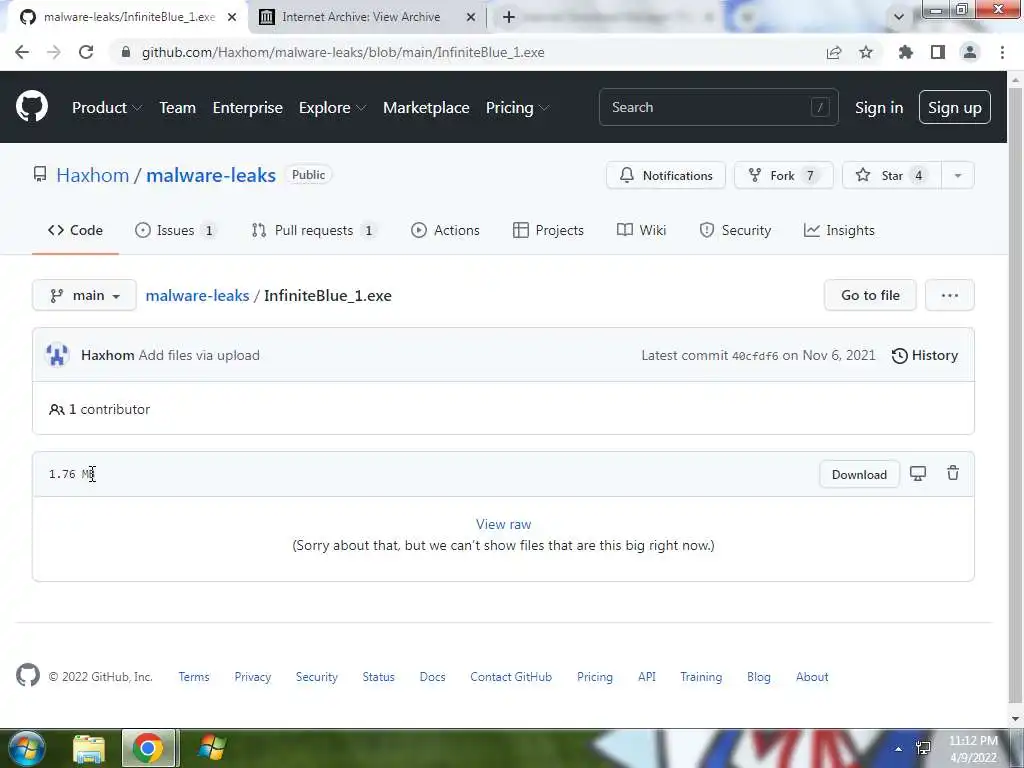The height and width of the screenshot is (768, 1024).
Task: Open the Chrome extensions puzzle icon
Action: pyautogui.click(x=906, y=52)
